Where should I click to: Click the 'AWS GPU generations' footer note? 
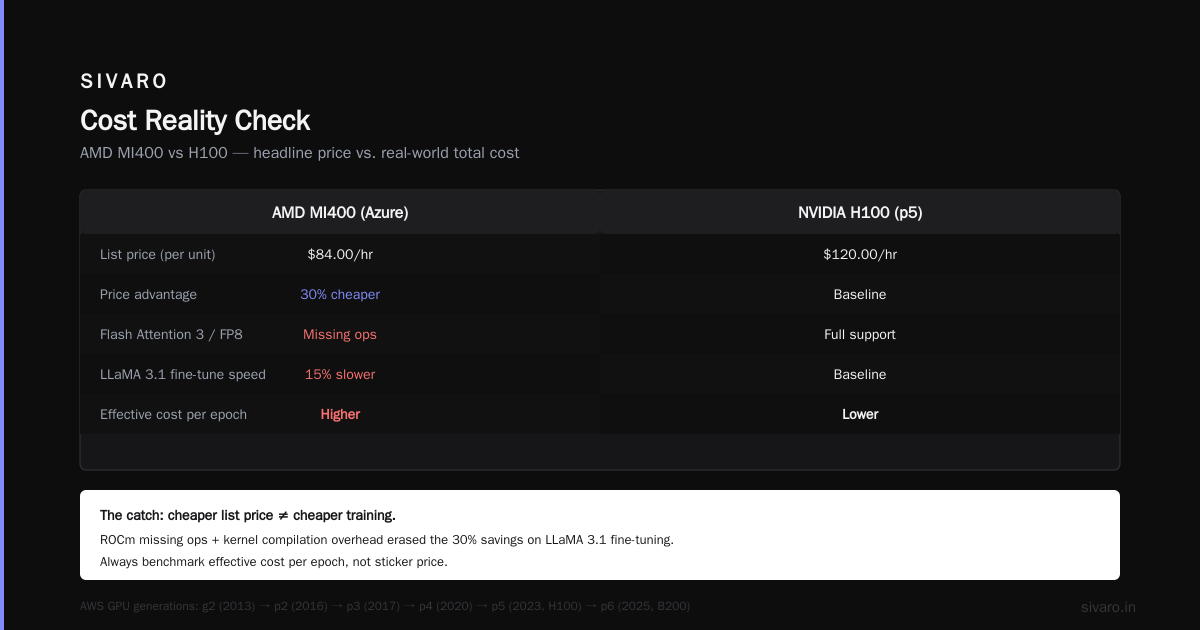point(385,606)
